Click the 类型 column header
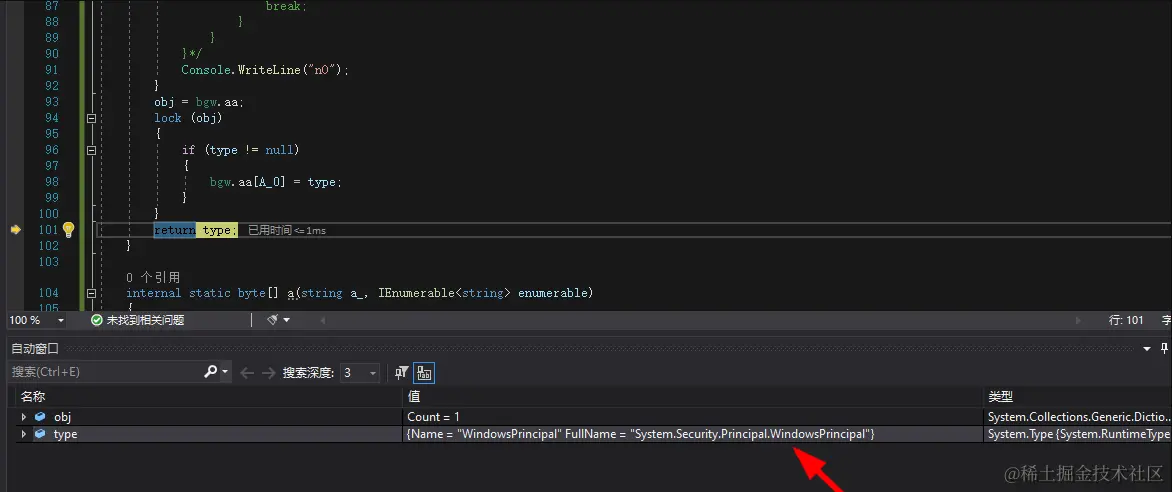 click(1077, 396)
